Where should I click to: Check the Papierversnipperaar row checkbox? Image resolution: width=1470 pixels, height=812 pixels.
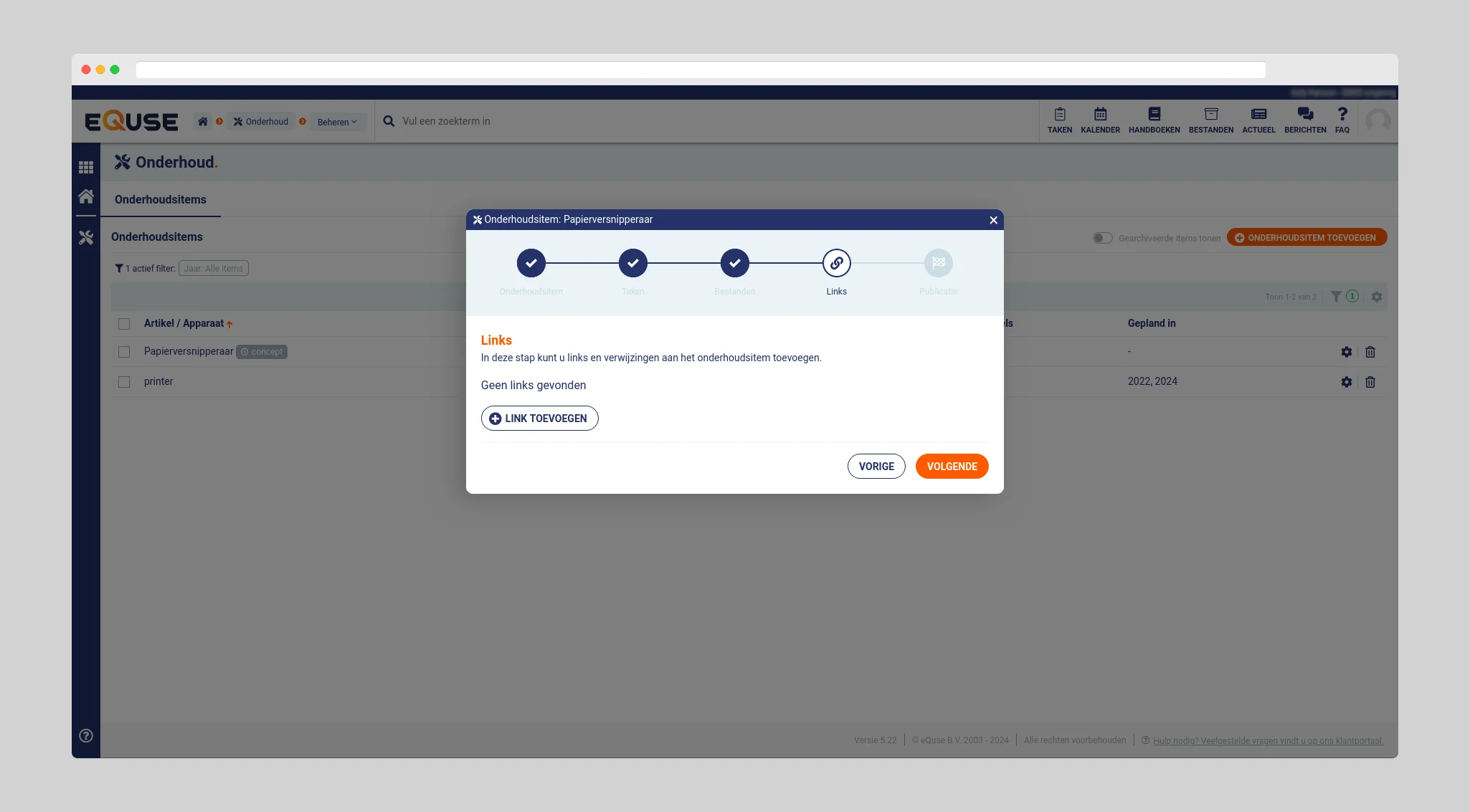(x=124, y=352)
